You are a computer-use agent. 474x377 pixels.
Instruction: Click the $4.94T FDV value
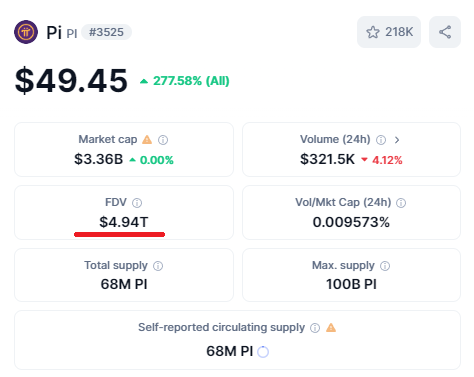point(124,222)
